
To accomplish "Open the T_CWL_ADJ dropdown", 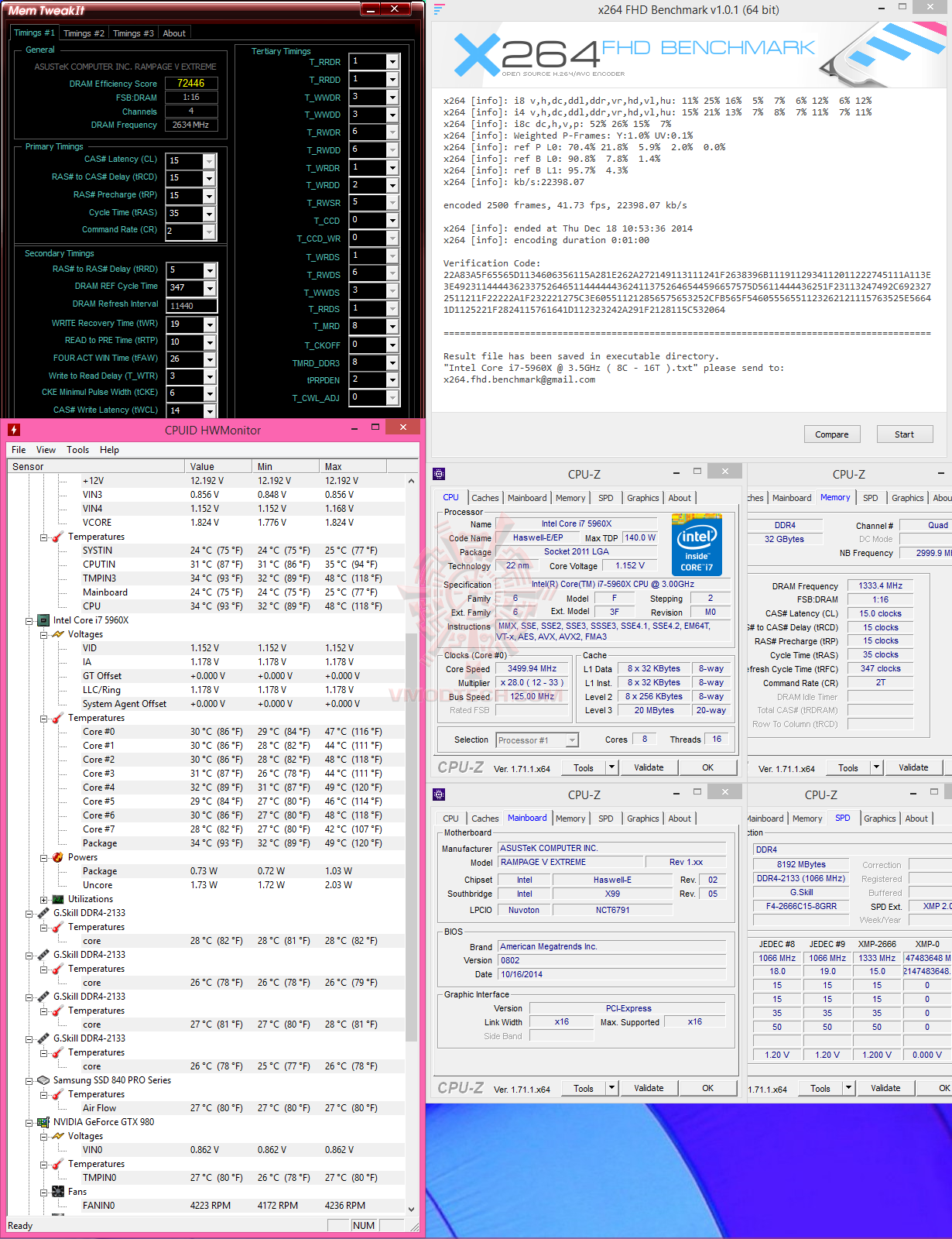I will pyautogui.click(x=392, y=398).
